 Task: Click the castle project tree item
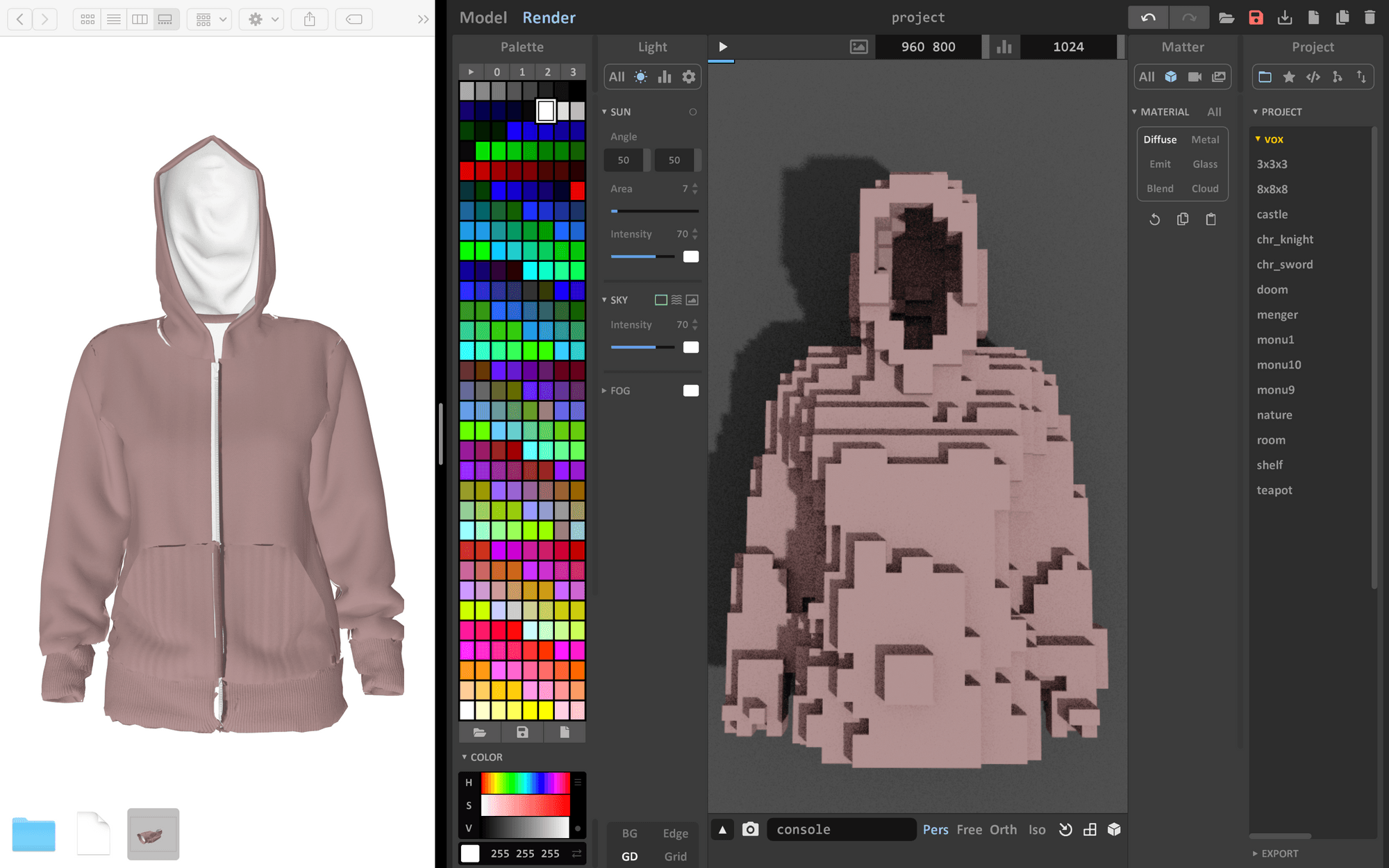[1272, 214]
